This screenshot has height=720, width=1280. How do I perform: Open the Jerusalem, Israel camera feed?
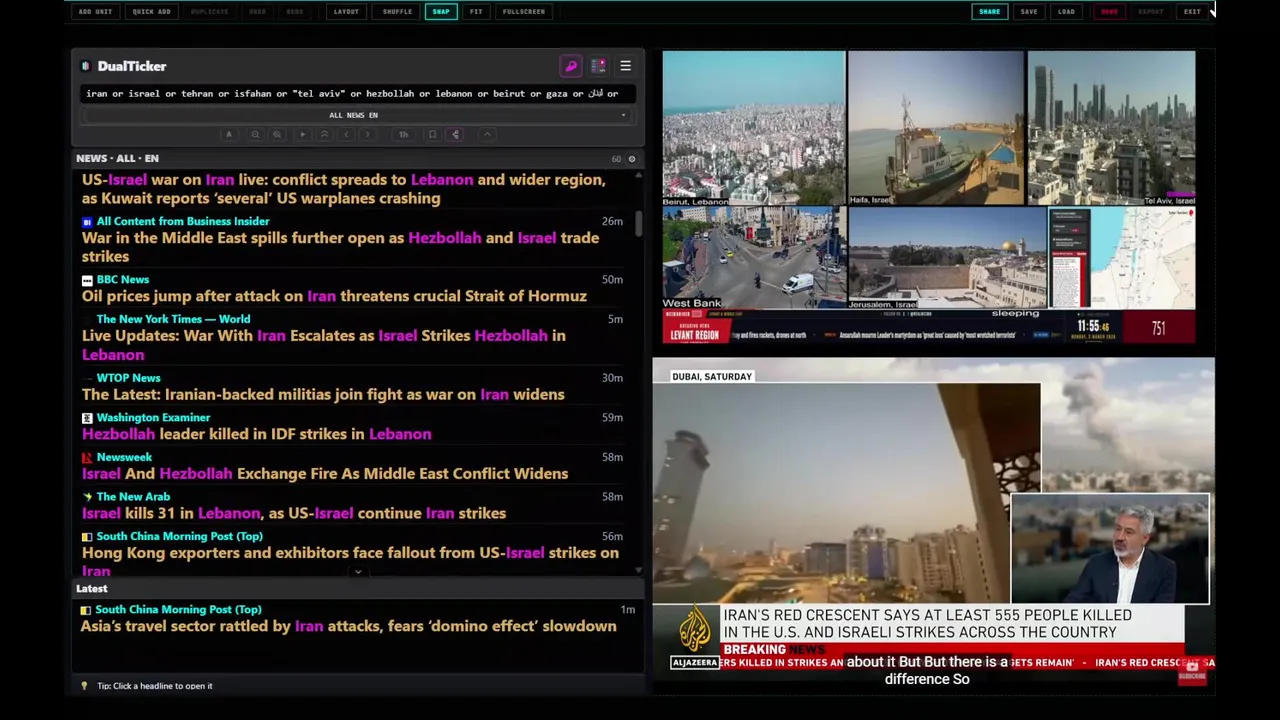[947, 258]
